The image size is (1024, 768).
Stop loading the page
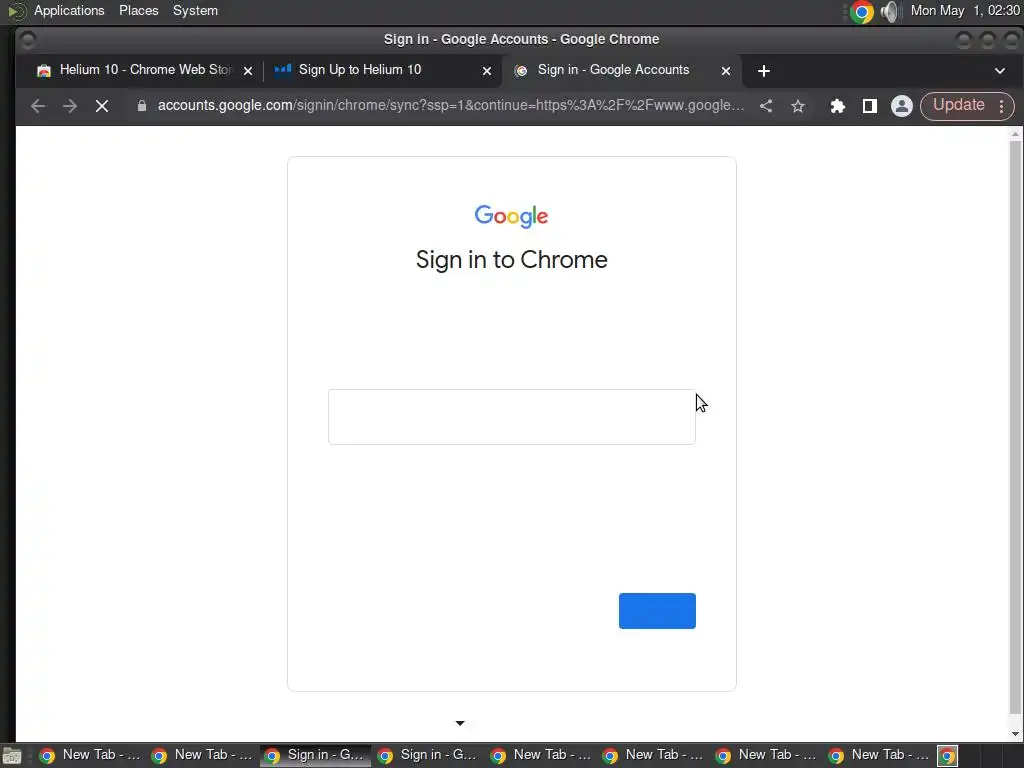click(x=102, y=106)
